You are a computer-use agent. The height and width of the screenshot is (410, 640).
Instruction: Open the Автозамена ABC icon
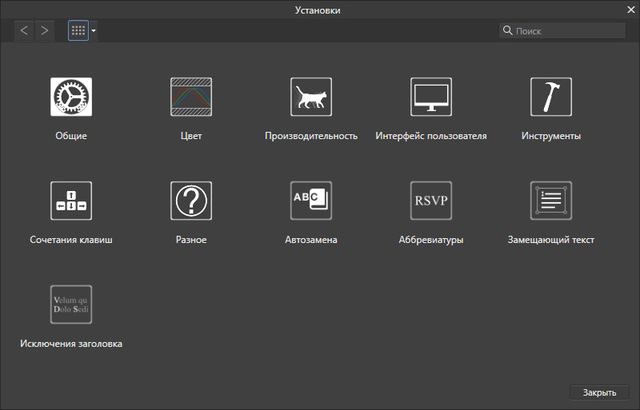[311, 201]
